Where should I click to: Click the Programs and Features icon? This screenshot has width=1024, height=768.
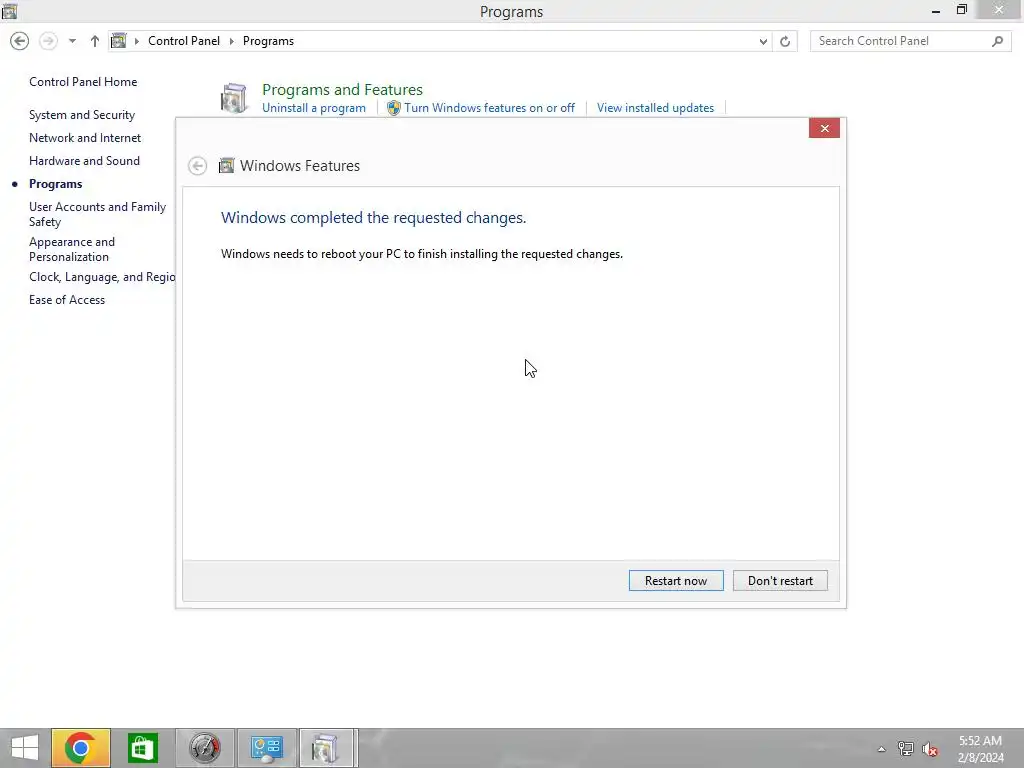click(x=233, y=98)
